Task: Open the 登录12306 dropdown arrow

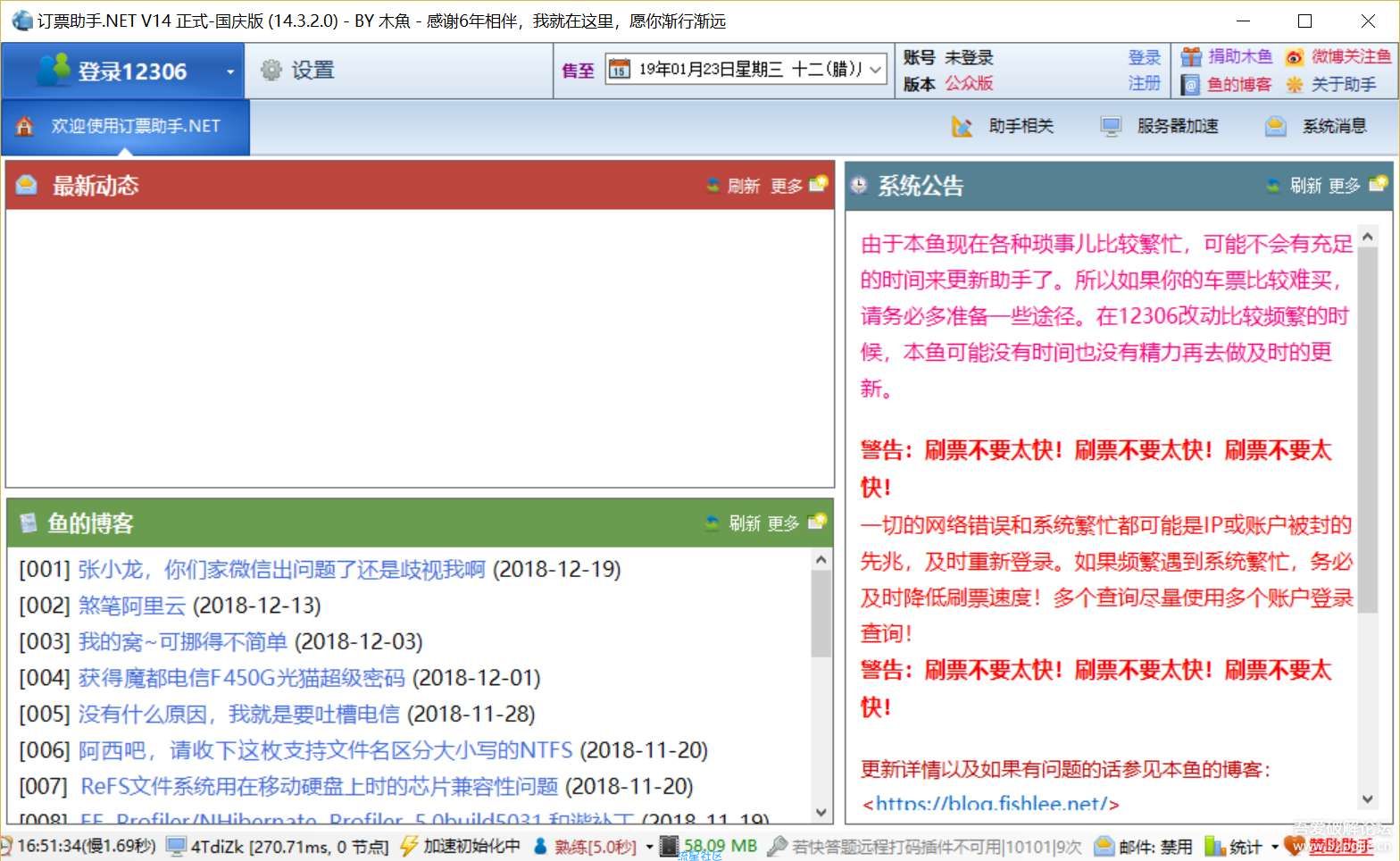Action: (230, 71)
